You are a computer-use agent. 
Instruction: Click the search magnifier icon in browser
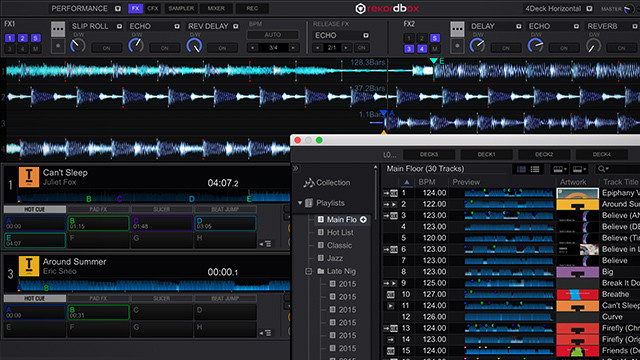(602, 169)
